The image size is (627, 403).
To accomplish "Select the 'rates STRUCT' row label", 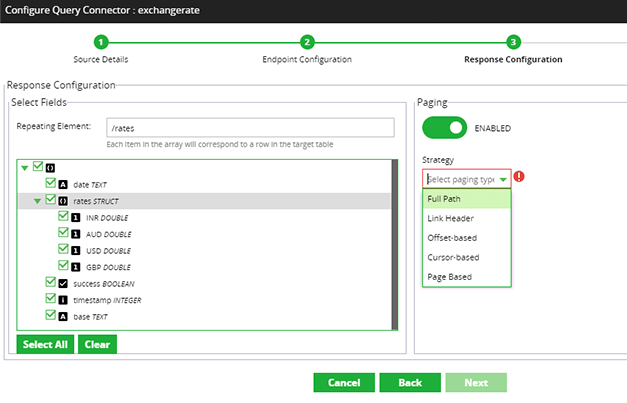I will (96, 201).
